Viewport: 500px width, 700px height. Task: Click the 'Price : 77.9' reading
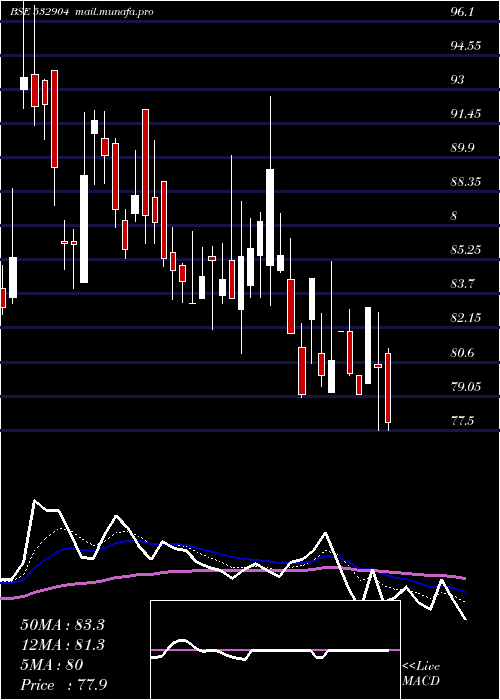coord(64,685)
